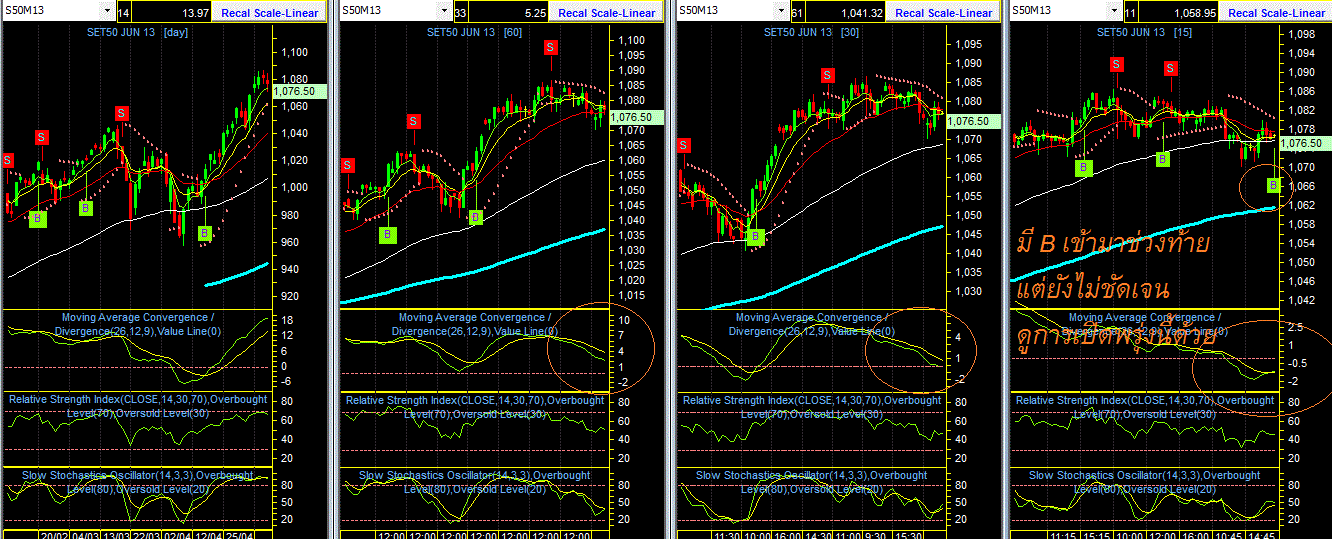Click the Relative Strength Index label in the 30-minute chart
The width and height of the screenshot is (1332, 539).
click(x=811, y=406)
